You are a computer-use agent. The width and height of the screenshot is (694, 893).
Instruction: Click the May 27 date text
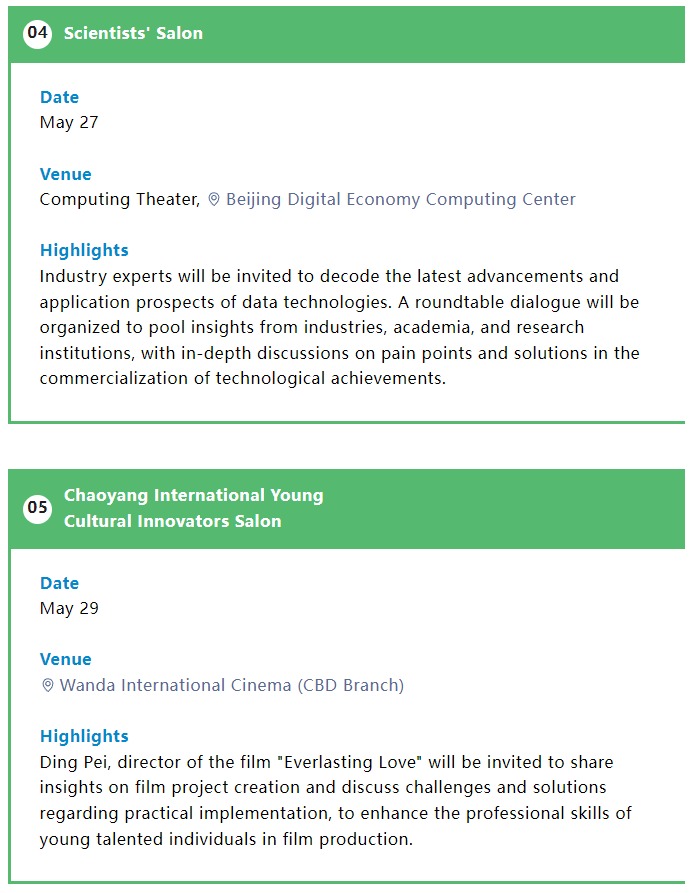[69, 122]
